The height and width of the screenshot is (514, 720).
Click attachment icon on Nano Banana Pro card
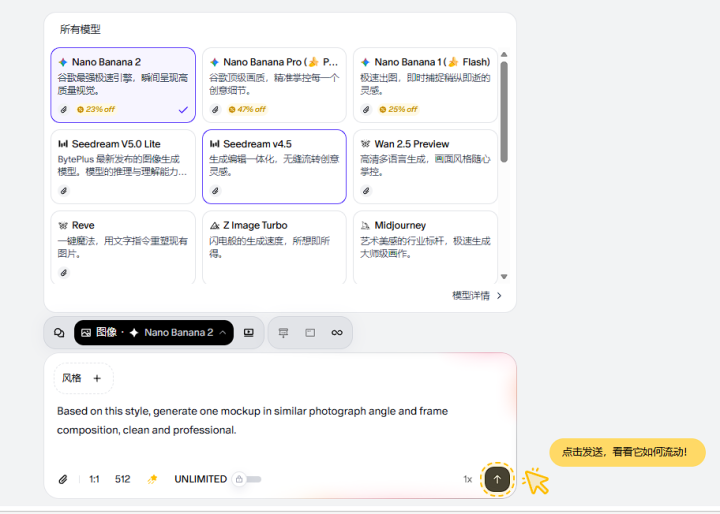click(x=215, y=109)
